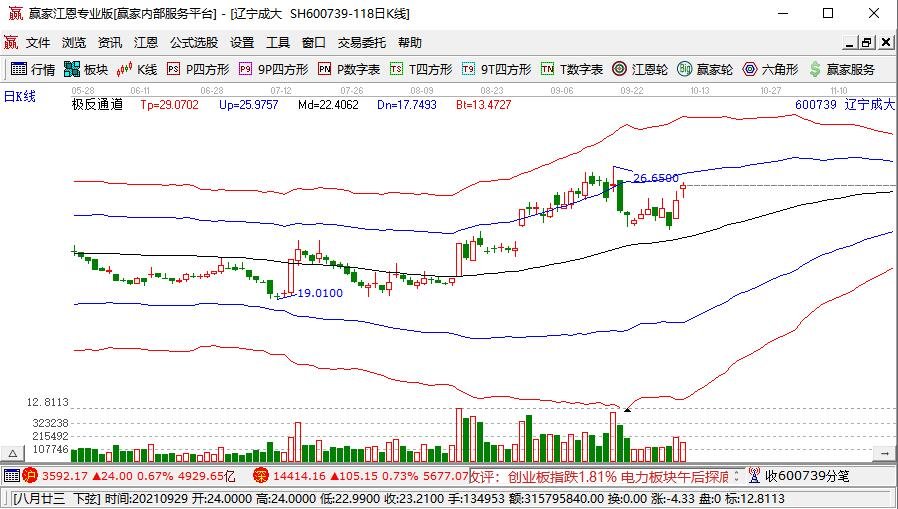Open the 帮助 menu
Viewport: 898px width, 509px height.
(410, 42)
